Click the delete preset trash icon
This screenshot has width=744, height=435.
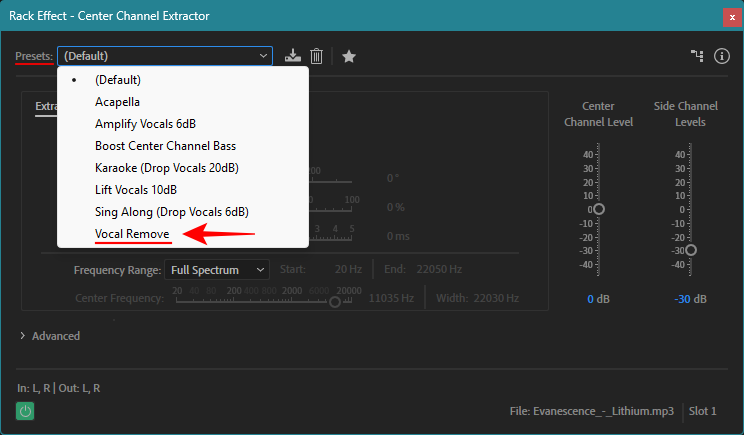pos(316,56)
